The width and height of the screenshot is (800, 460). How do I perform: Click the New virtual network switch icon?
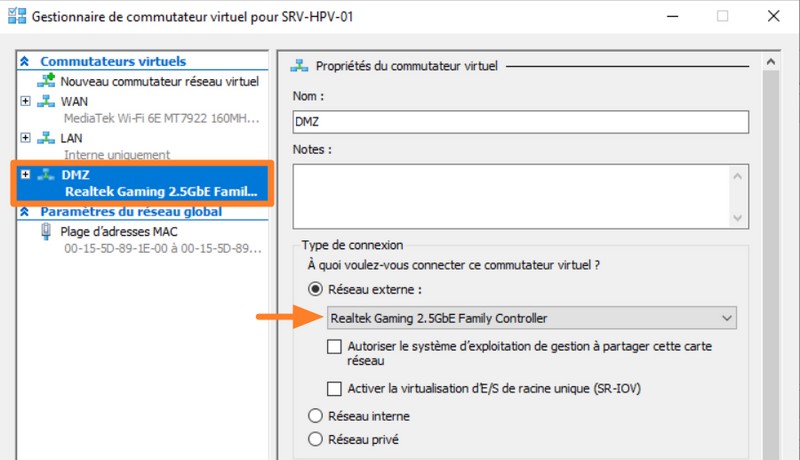coord(46,81)
